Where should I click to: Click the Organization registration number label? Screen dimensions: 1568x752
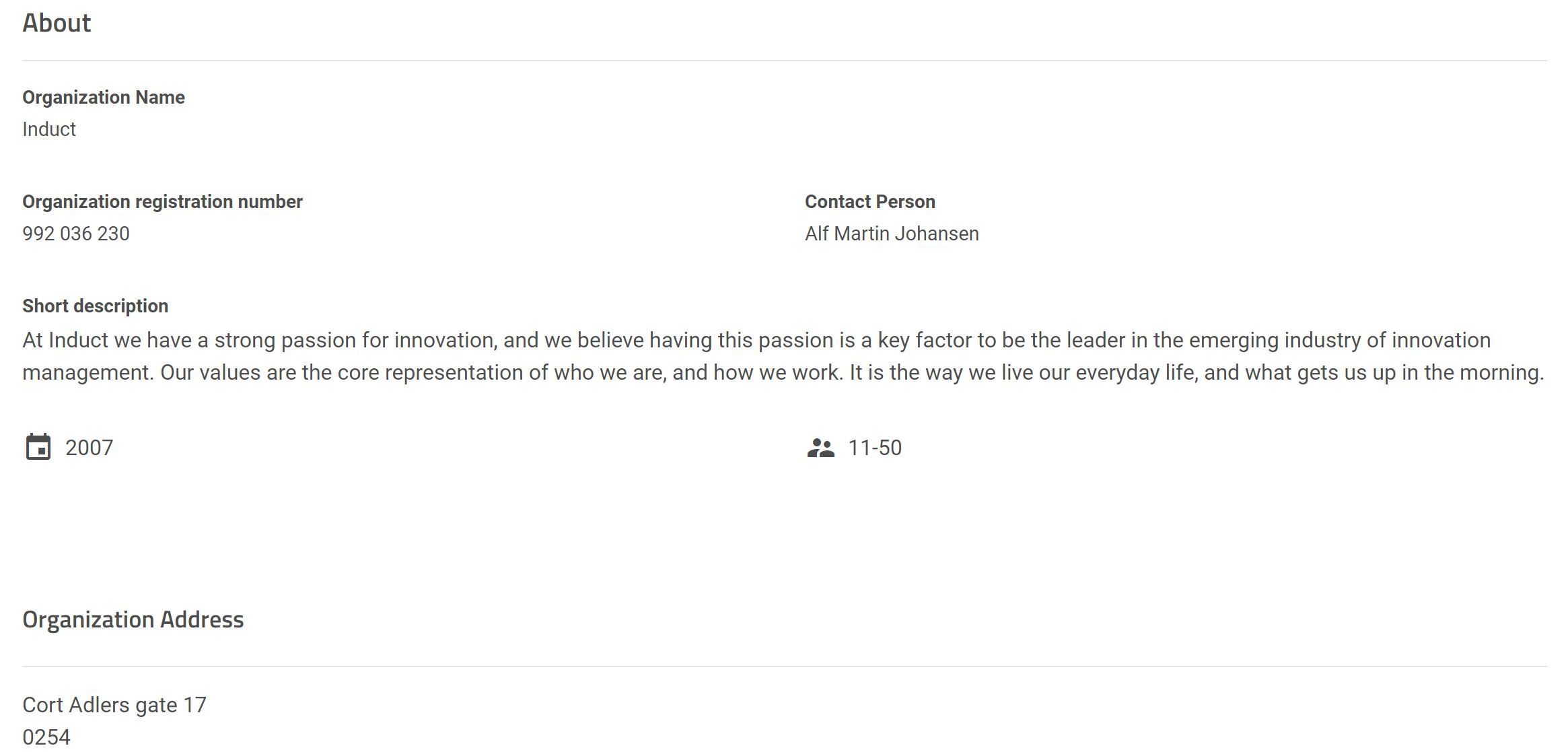pos(162,201)
